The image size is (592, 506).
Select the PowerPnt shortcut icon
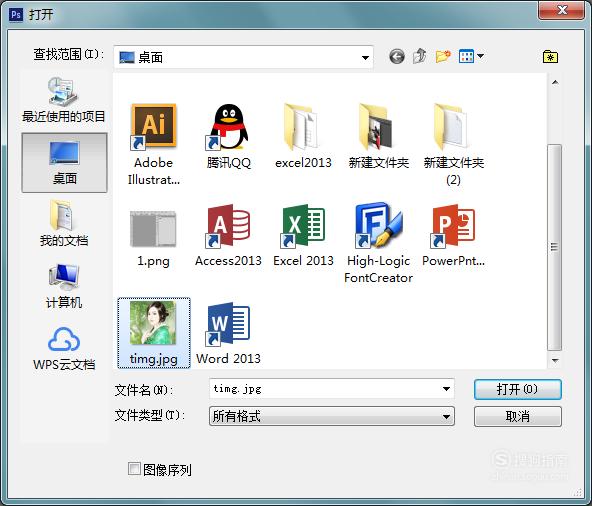pyautogui.click(x=453, y=226)
